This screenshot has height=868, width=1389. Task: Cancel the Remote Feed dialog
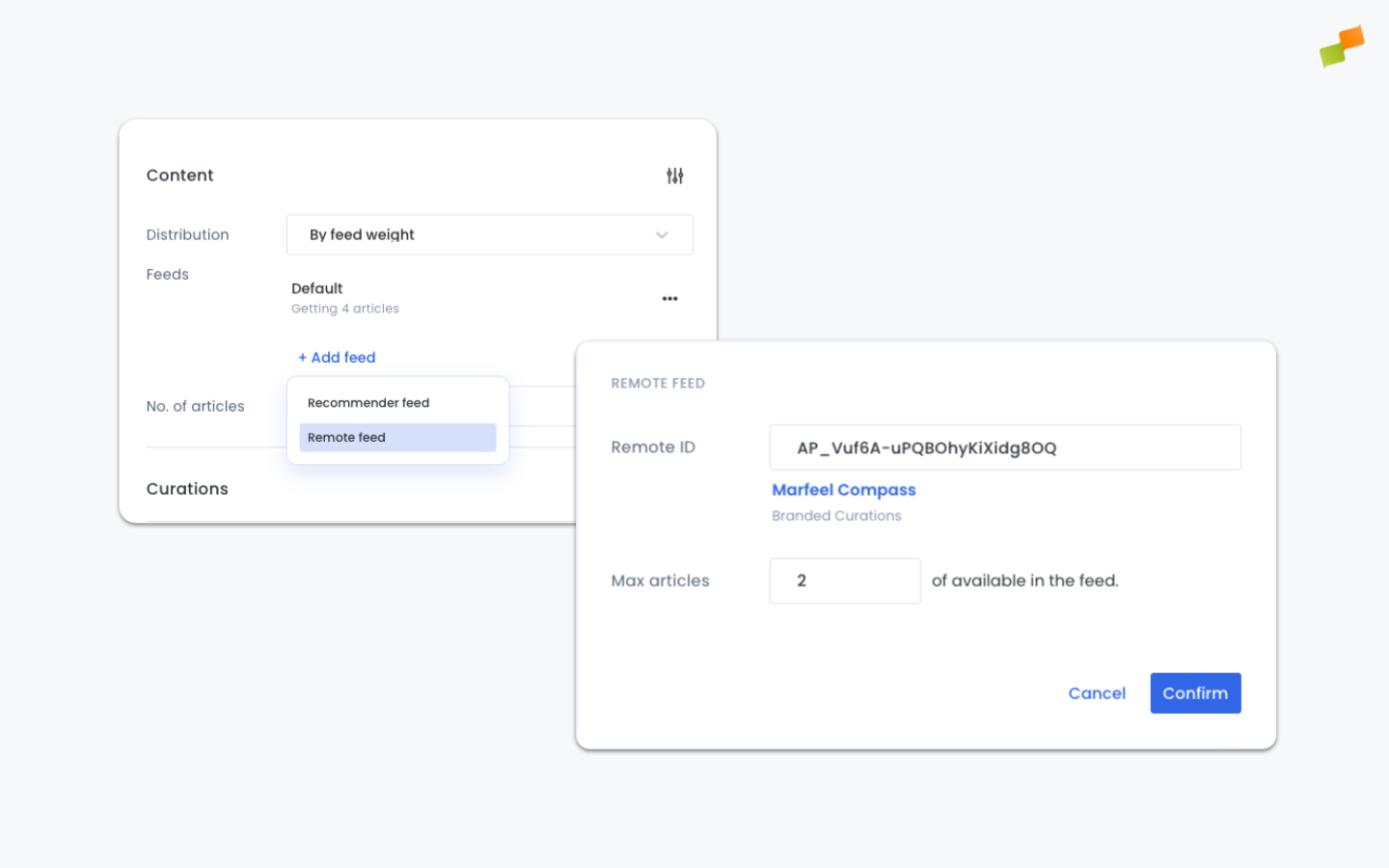click(1097, 692)
